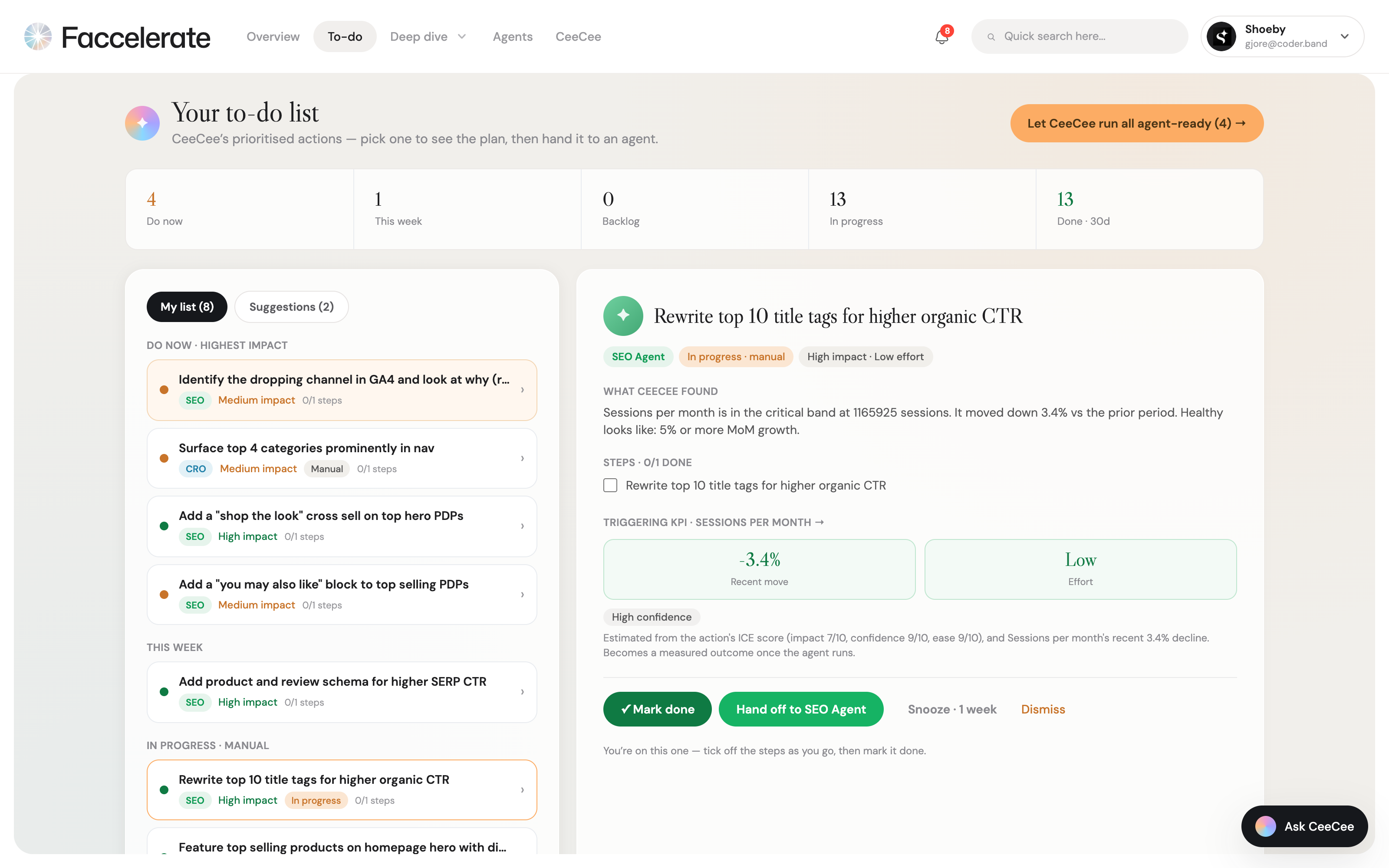The height and width of the screenshot is (868, 1389).
Task: Click the Manual tag on Surface top 4 categories
Action: point(326,469)
